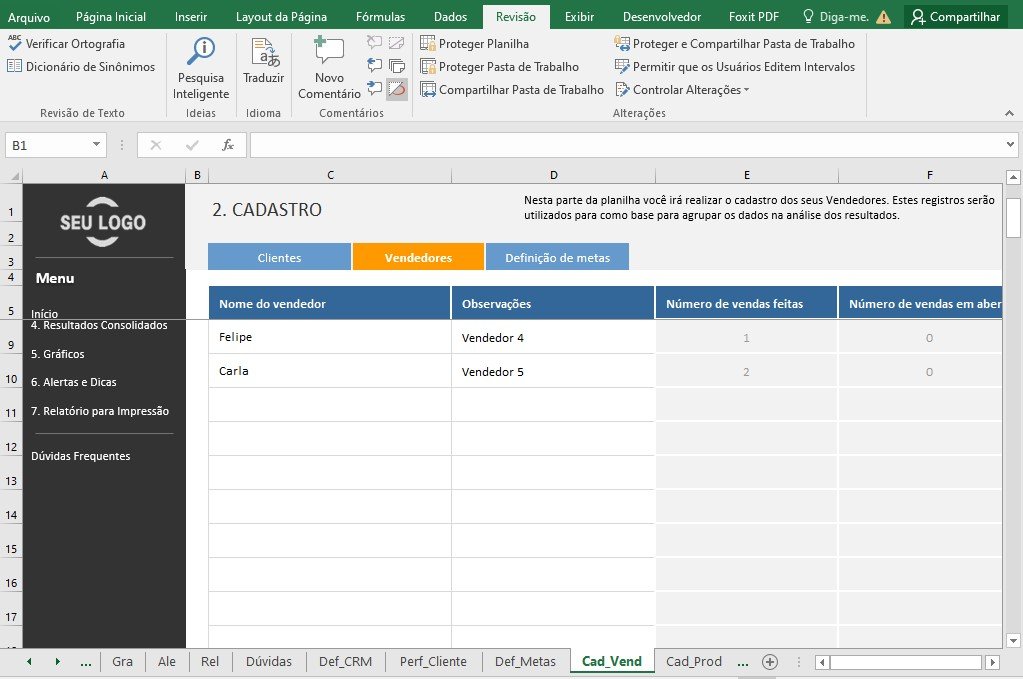Click the SEU LOGO image

point(103,222)
